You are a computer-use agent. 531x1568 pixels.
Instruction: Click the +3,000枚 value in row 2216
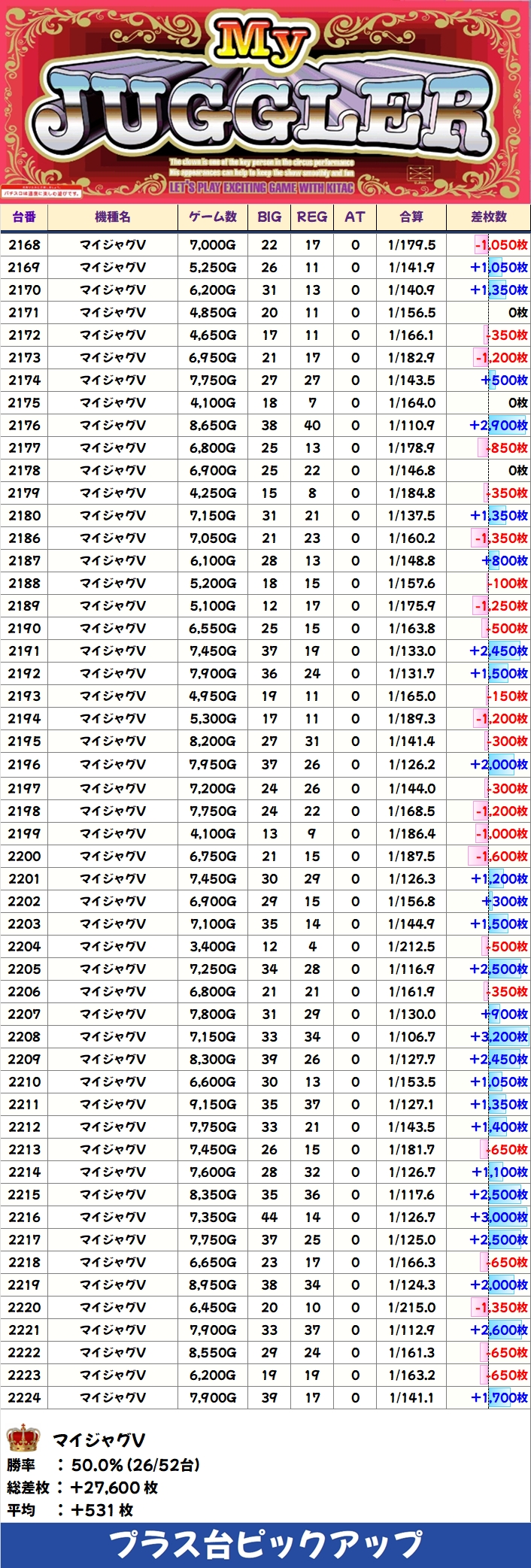click(x=499, y=1217)
